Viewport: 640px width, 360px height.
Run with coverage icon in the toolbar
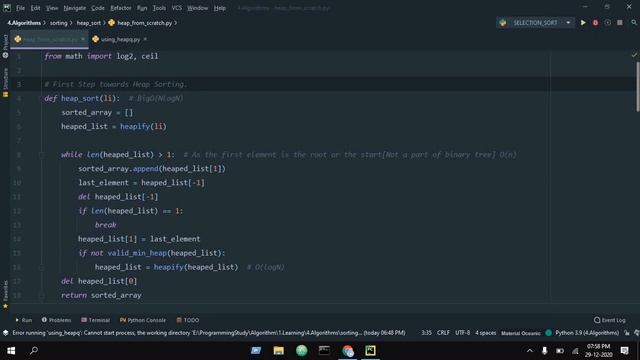[607, 23]
